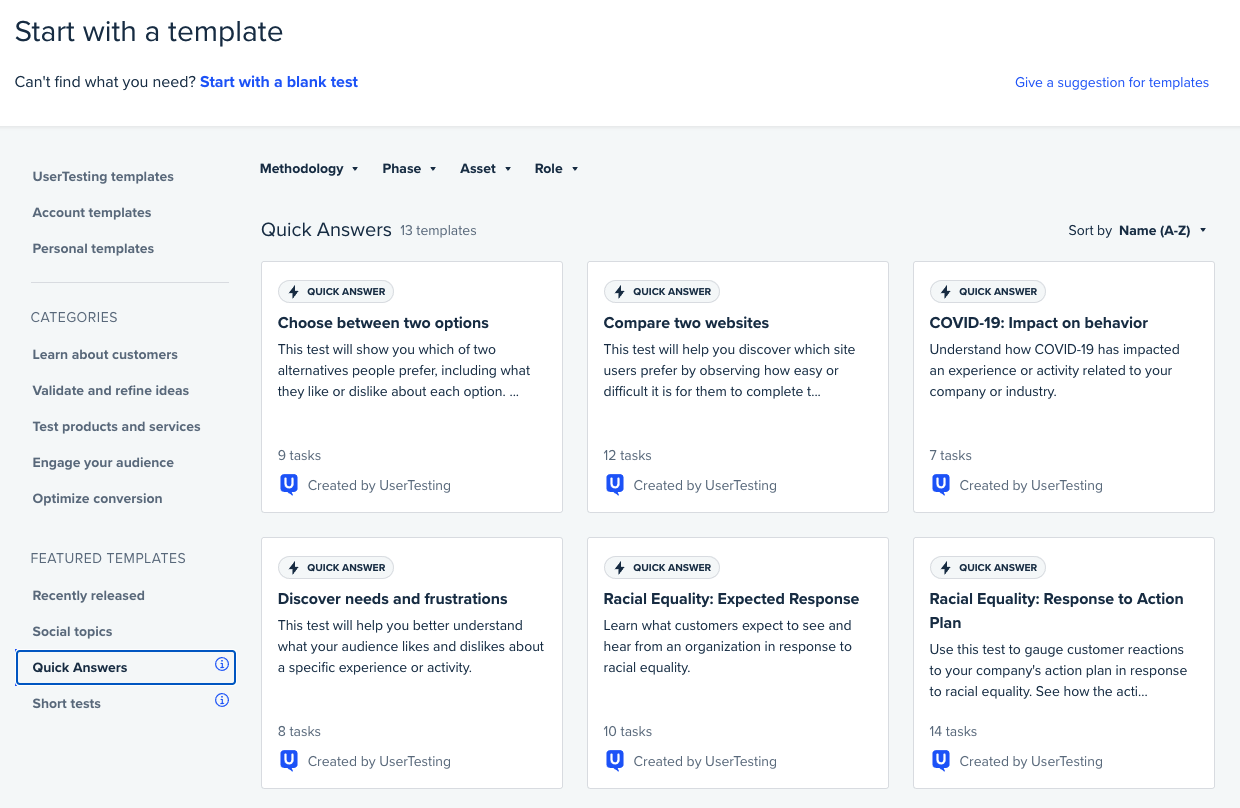Click Quick Answer badge on Choose between two options
This screenshot has width=1240, height=808.
tap(336, 292)
